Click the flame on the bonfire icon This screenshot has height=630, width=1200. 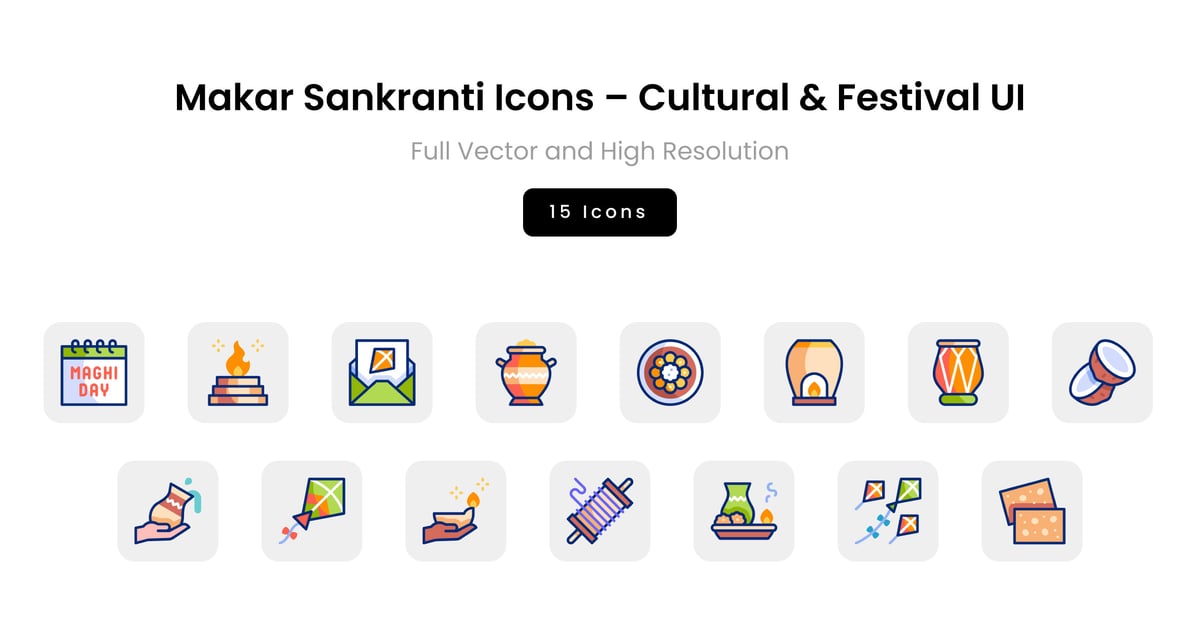click(238, 355)
